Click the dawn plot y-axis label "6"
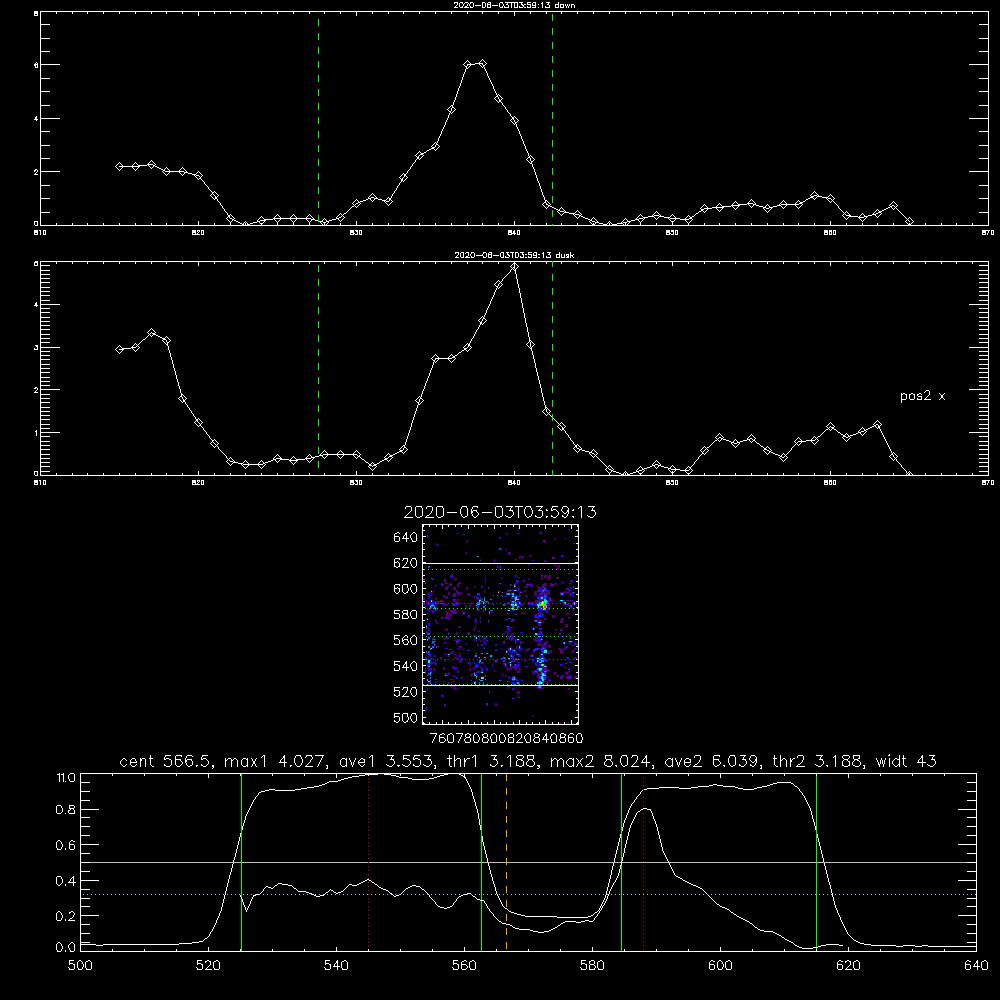 (x=36, y=65)
